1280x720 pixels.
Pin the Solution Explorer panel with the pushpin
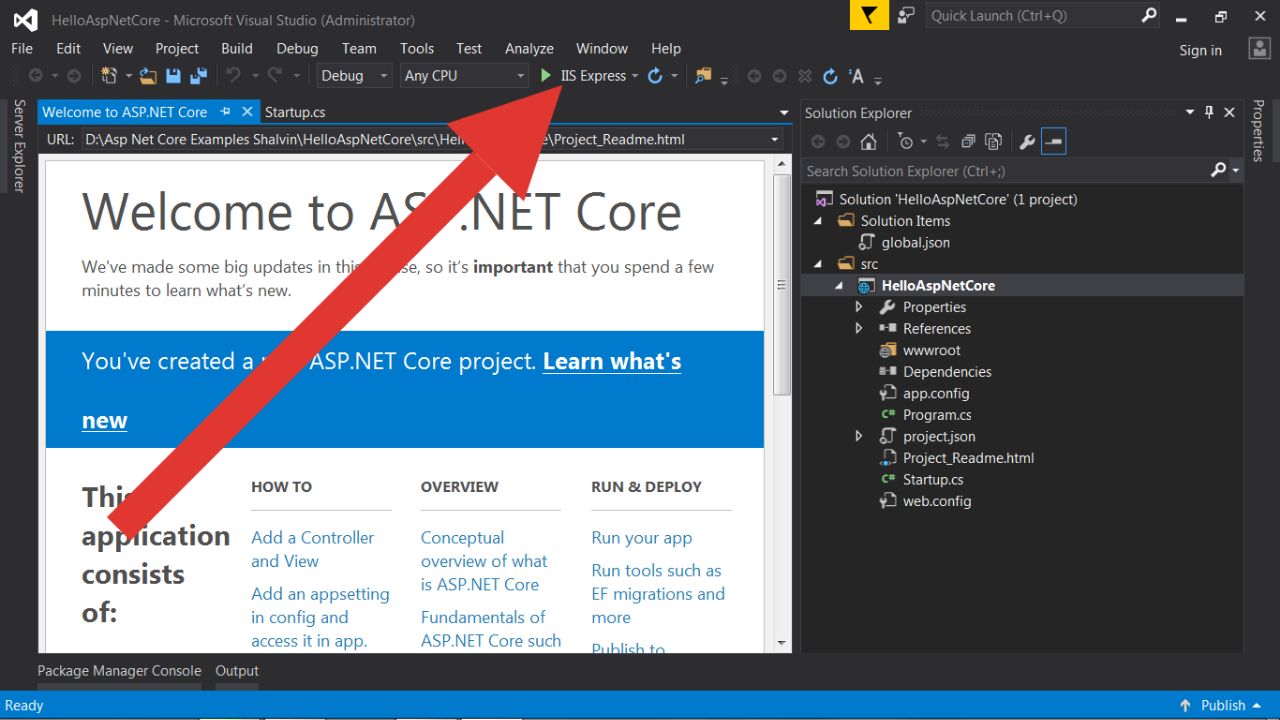[1209, 112]
